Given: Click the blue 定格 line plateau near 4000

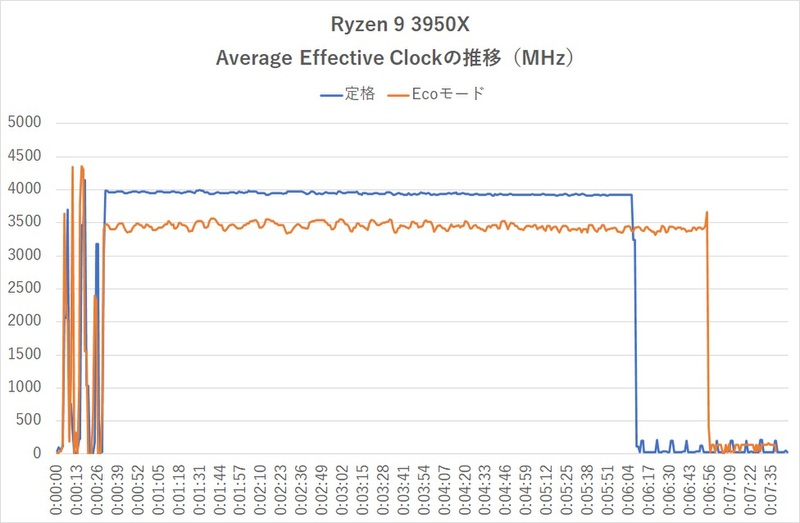Looking at the screenshot, I should tap(367, 193).
